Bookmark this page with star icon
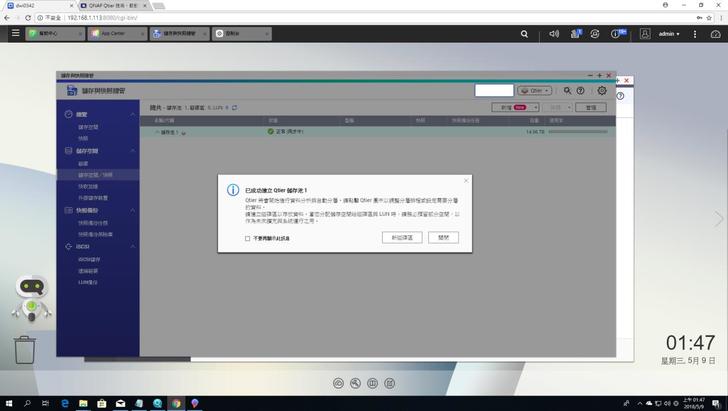Image resolution: width=728 pixels, height=411 pixels. pos(709,18)
